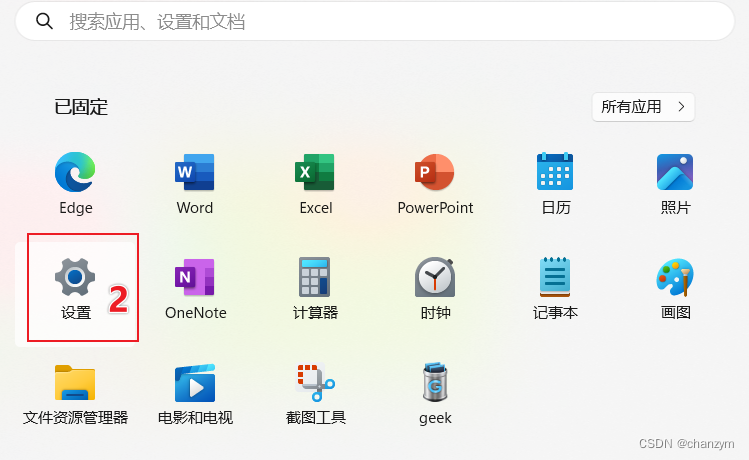Open the 计算器 calculator app
Screen dimensions: 749x460
314,277
